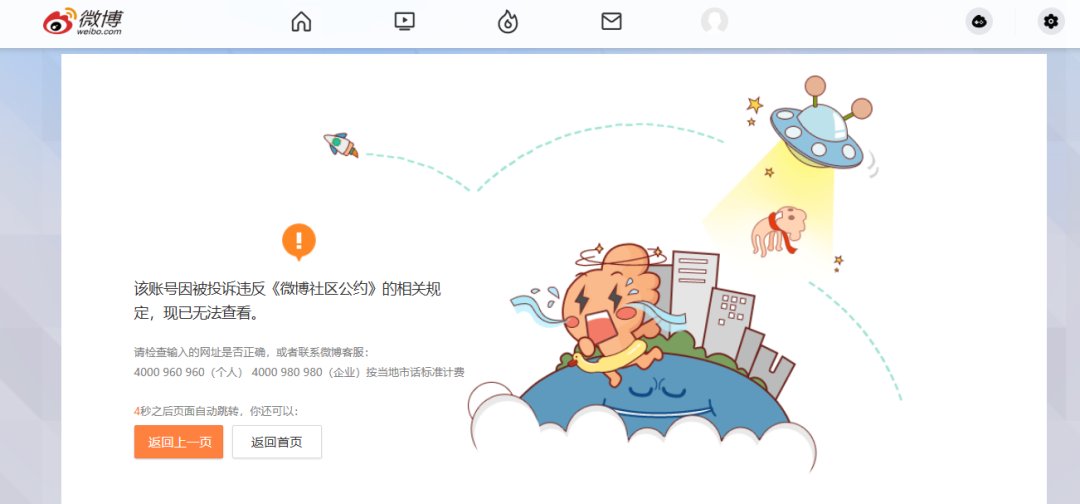Open the hot trending flame icon

point(508,21)
